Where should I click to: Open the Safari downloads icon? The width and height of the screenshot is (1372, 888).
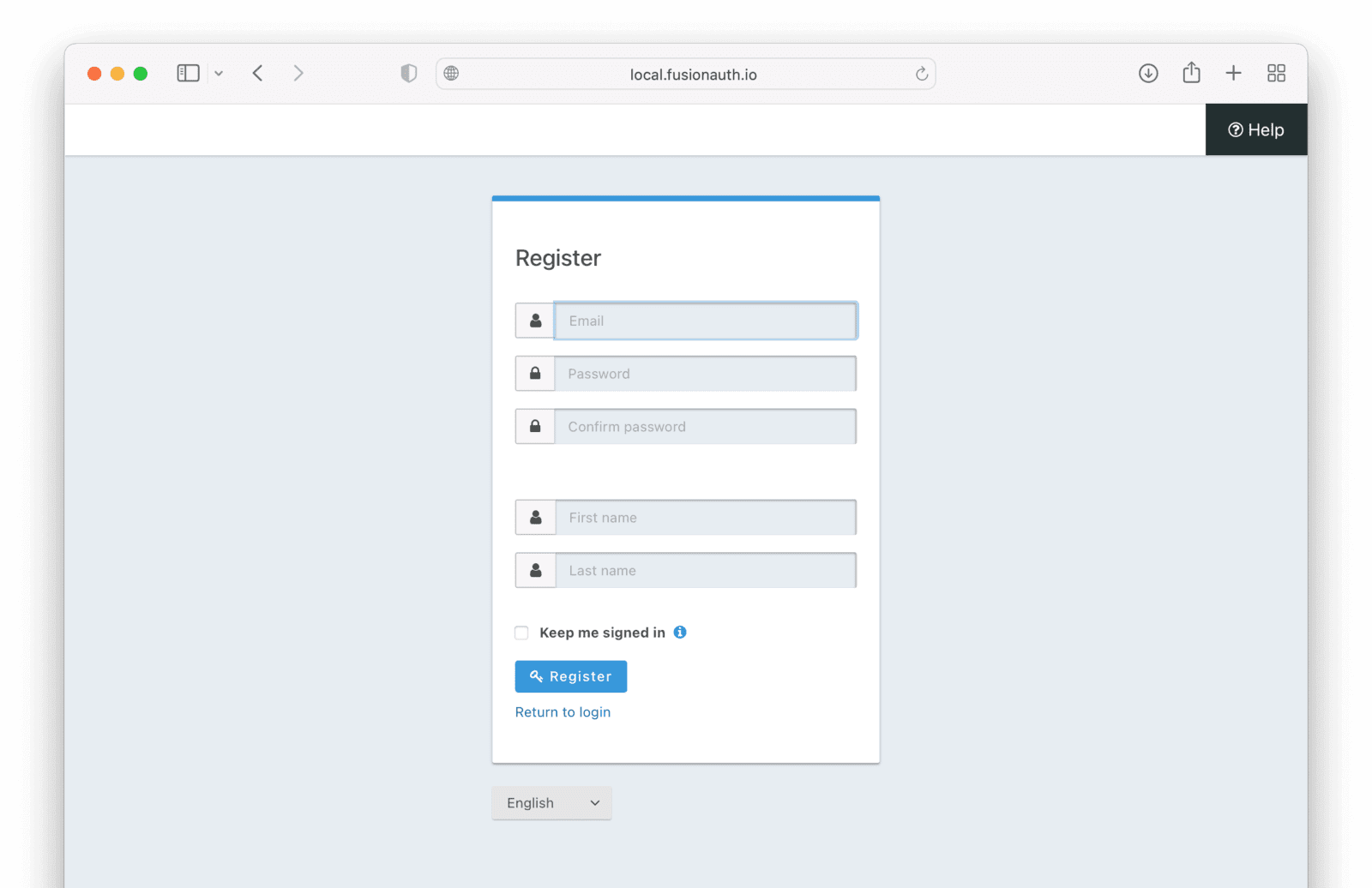(x=1148, y=74)
